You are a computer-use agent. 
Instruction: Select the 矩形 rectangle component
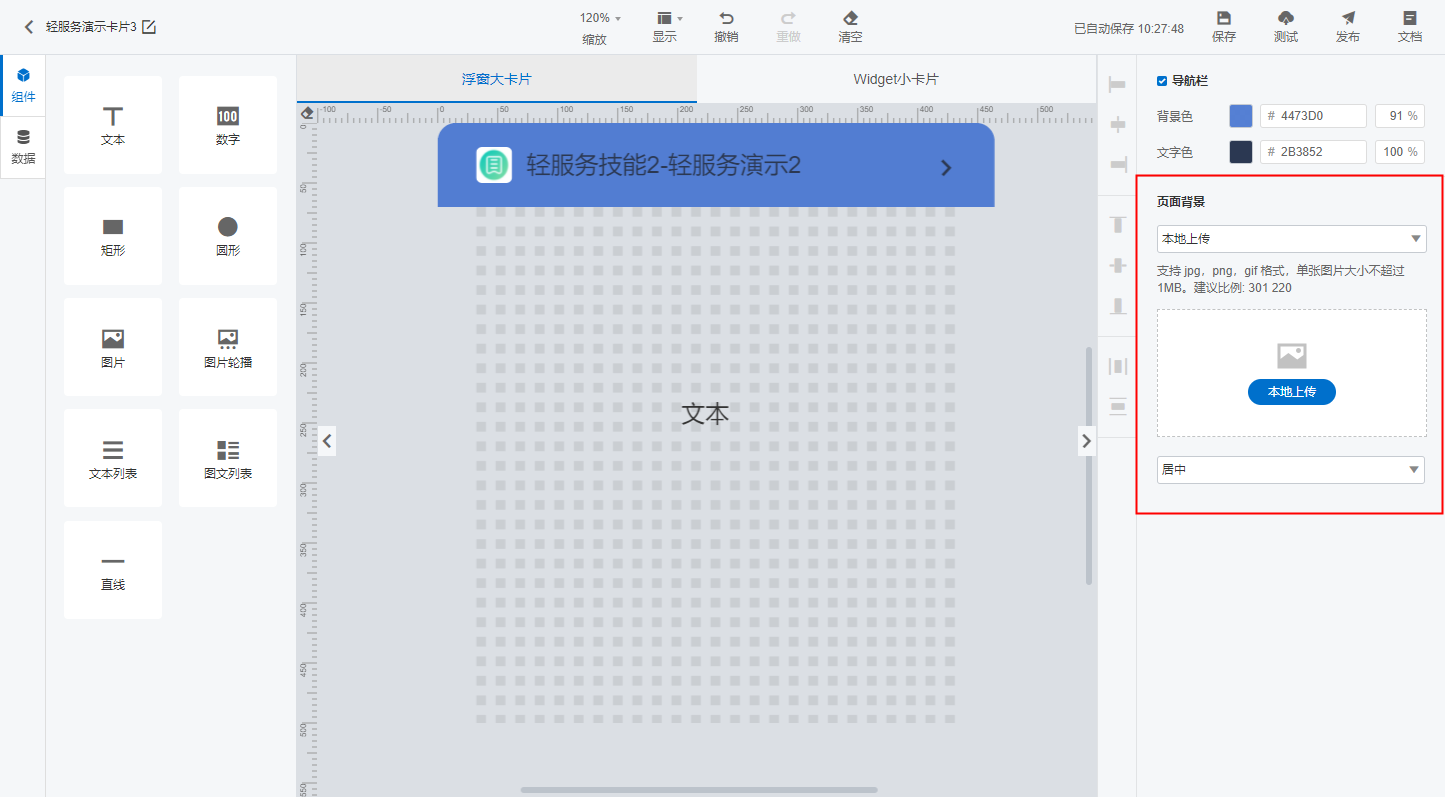coord(113,236)
